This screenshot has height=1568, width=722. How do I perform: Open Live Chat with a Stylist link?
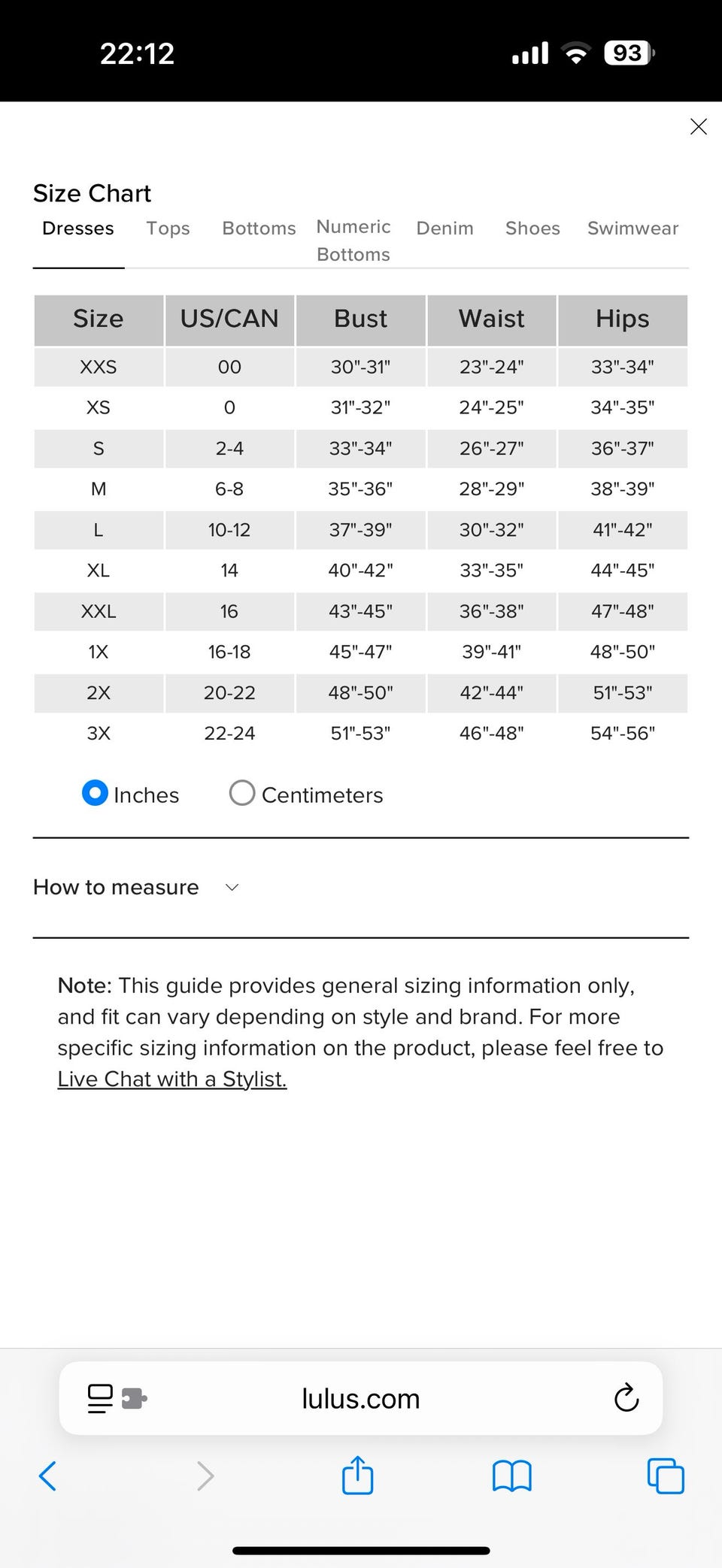pos(172,1079)
